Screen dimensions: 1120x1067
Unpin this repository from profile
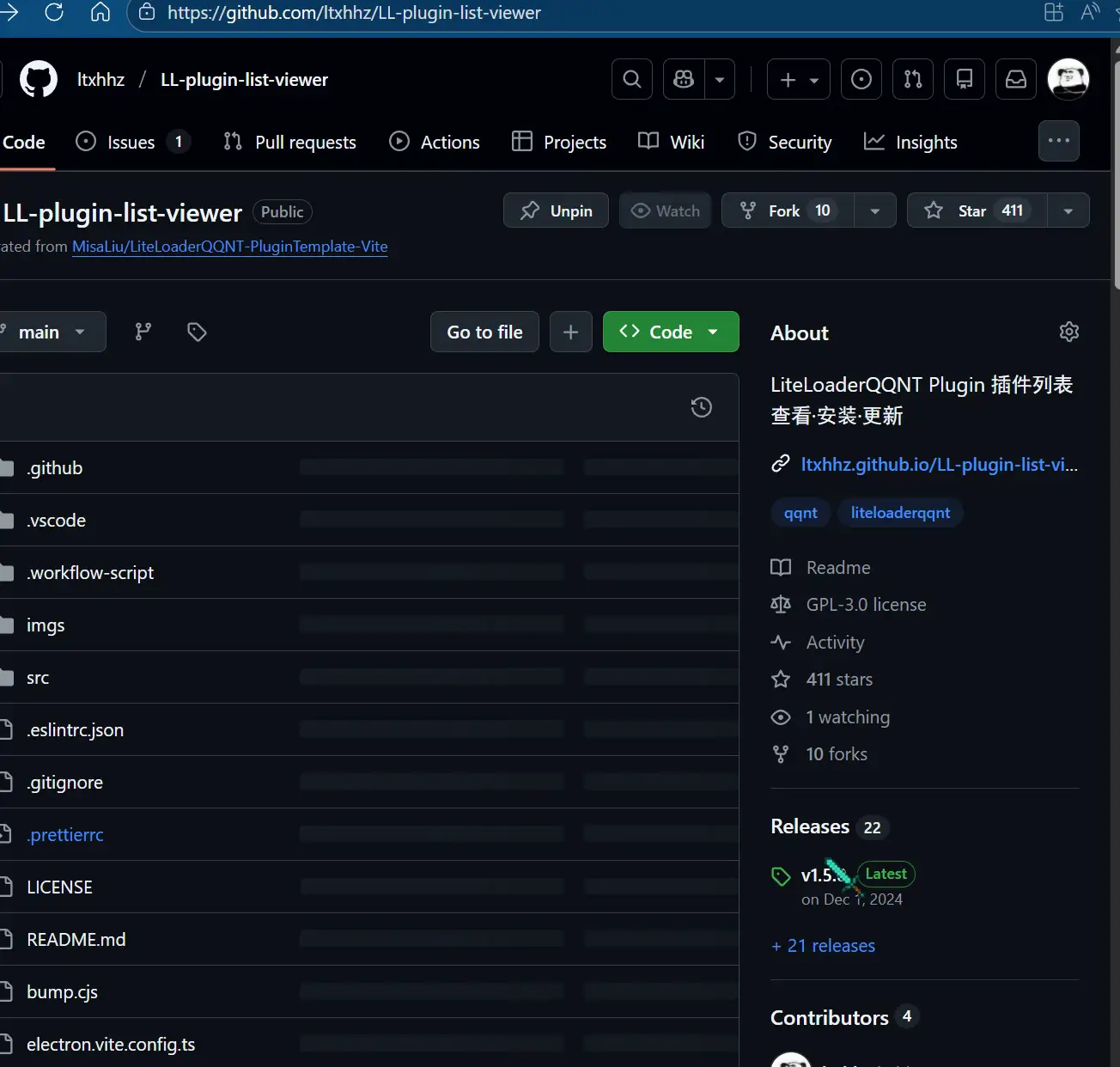click(557, 210)
